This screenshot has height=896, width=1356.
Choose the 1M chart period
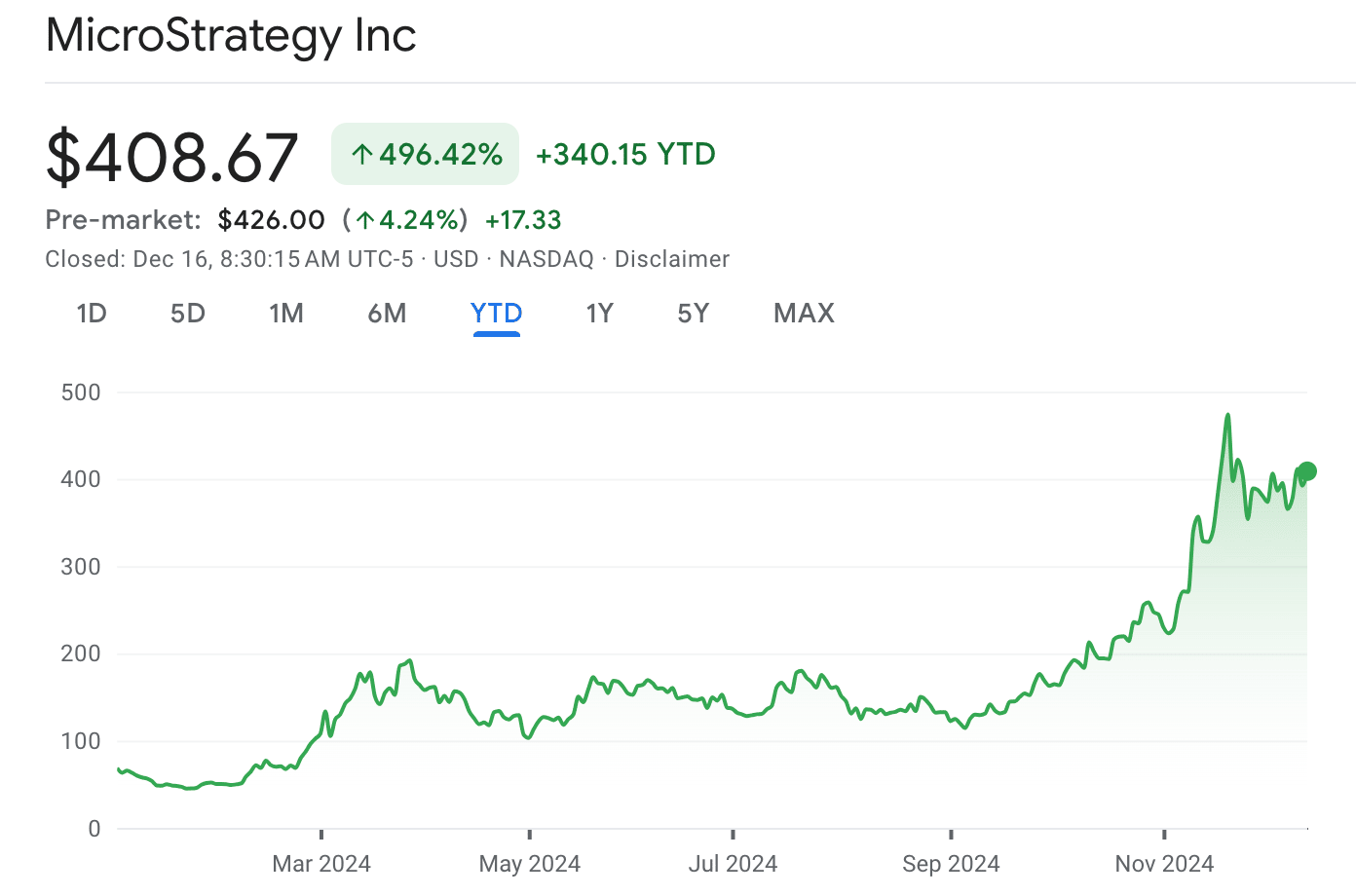click(286, 314)
